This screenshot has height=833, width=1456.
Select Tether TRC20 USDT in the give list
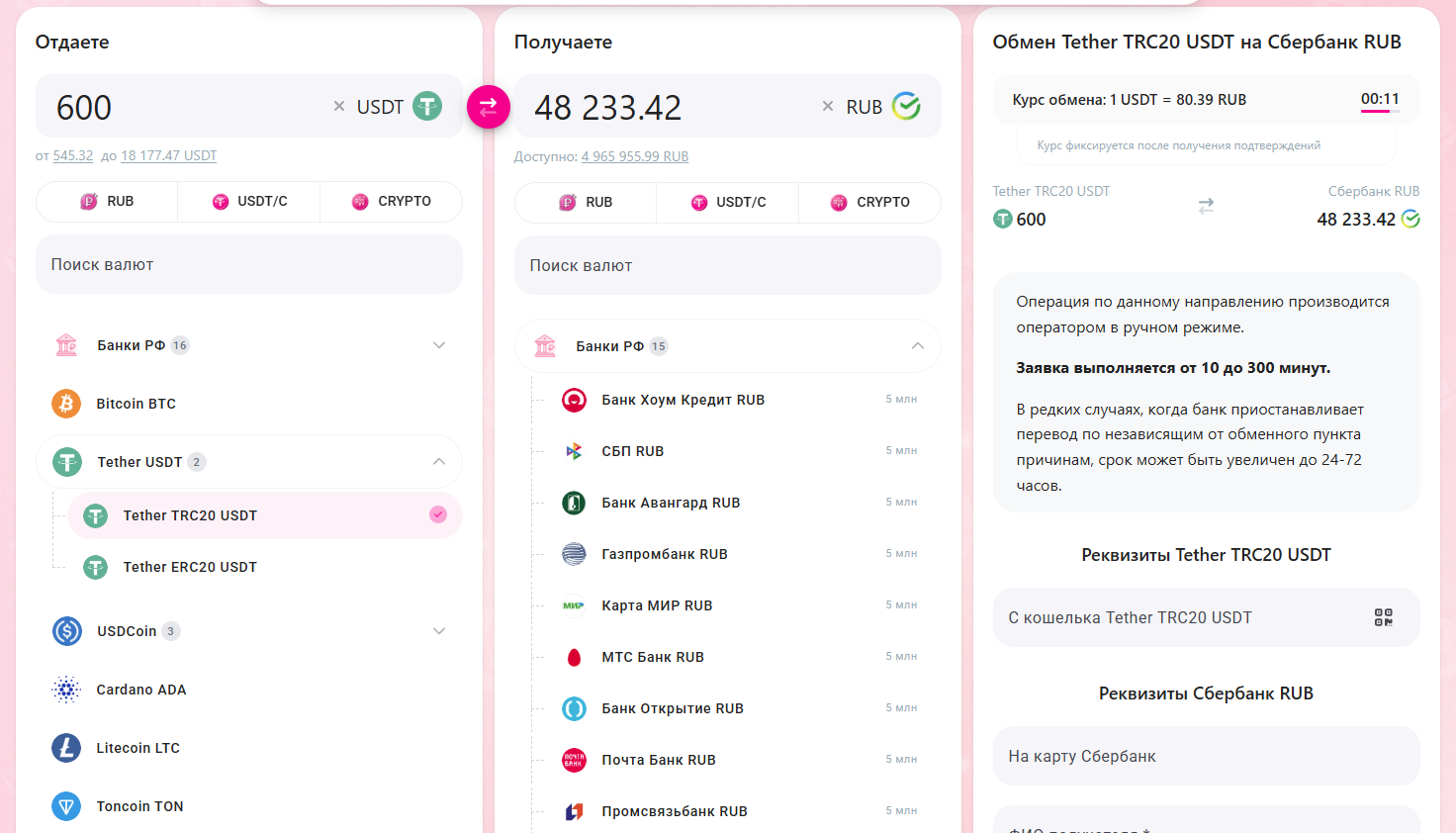tap(265, 515)
